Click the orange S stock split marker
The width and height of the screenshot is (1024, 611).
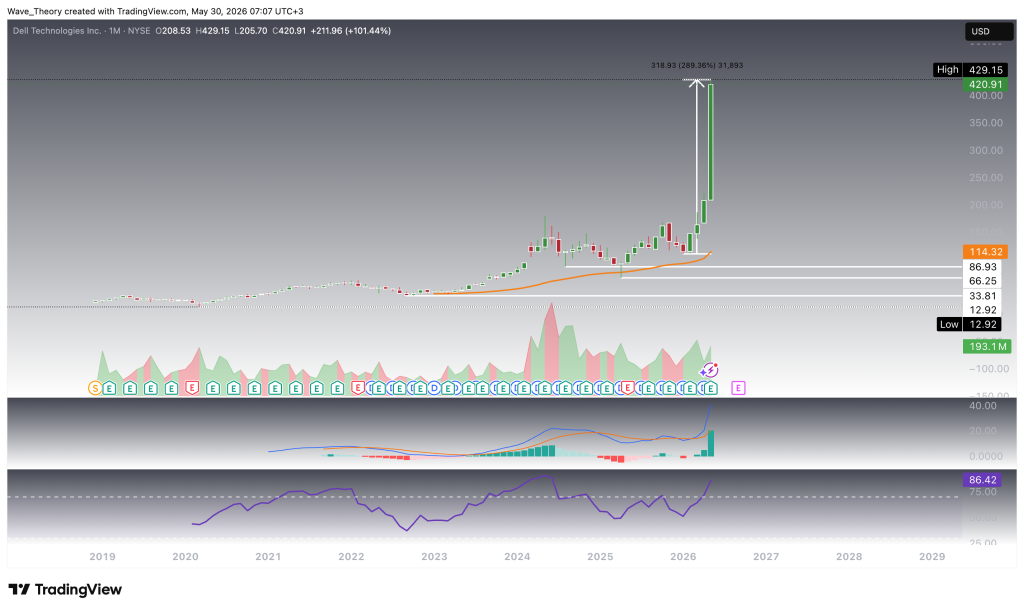pos(95,388)
